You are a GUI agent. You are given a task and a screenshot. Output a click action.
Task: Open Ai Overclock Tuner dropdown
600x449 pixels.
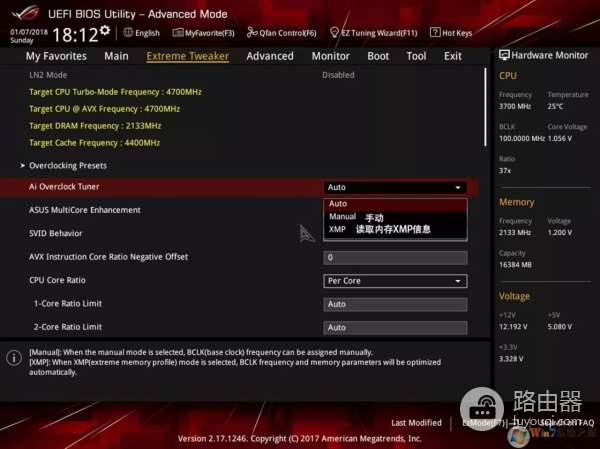point(396,187)
